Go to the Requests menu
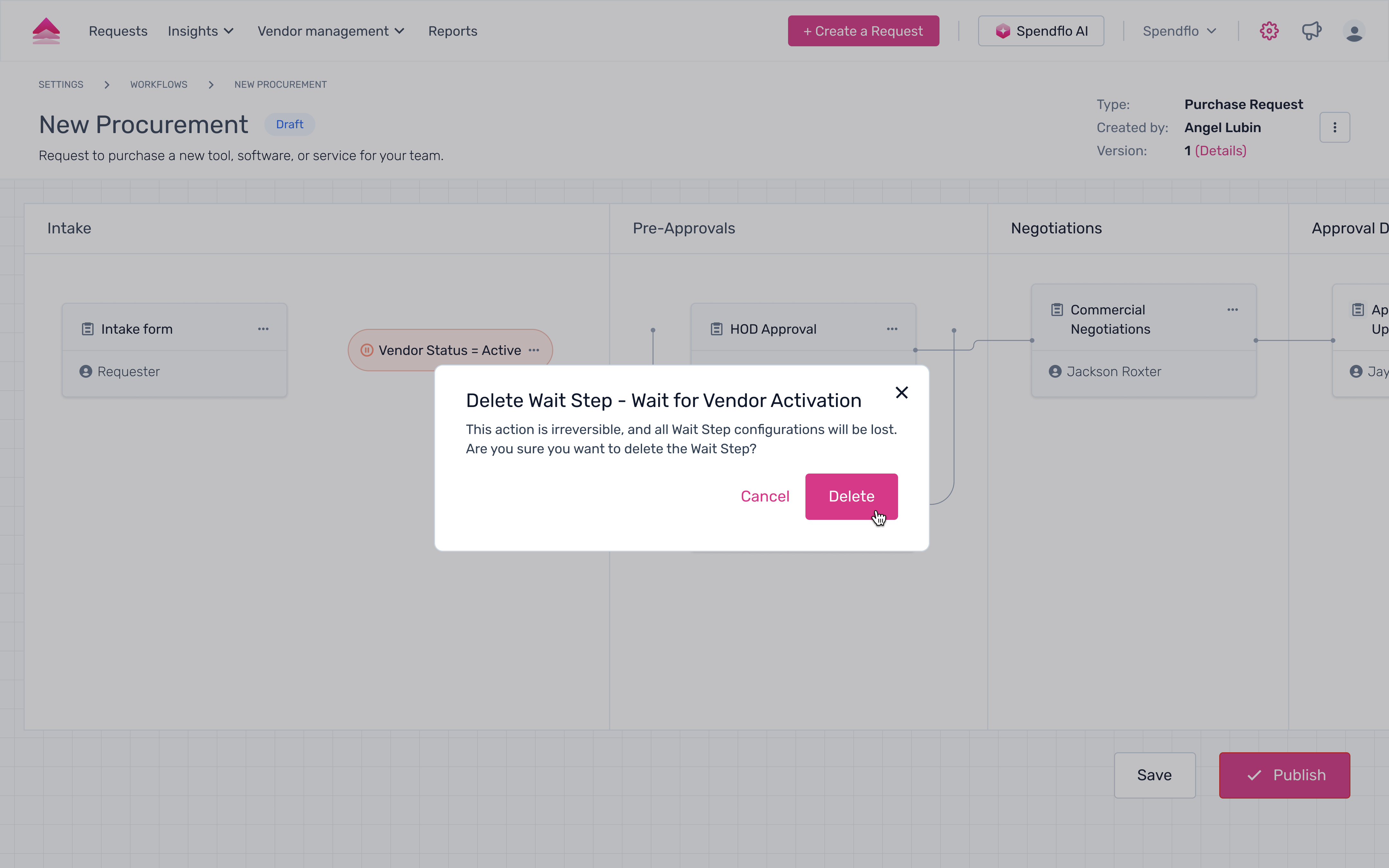The image size is (1389, 868). (x=118, y=31)
